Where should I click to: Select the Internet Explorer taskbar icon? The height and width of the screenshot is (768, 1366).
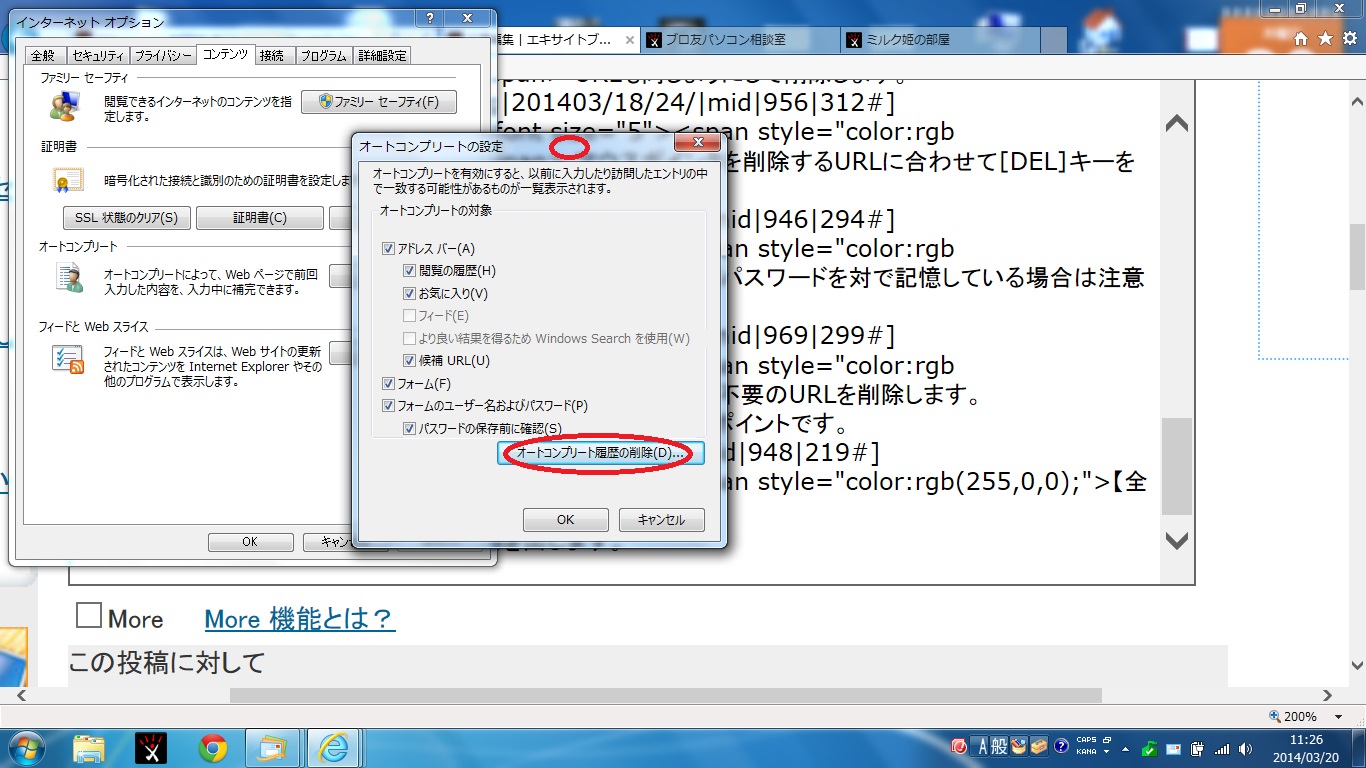tap(333, 747)
